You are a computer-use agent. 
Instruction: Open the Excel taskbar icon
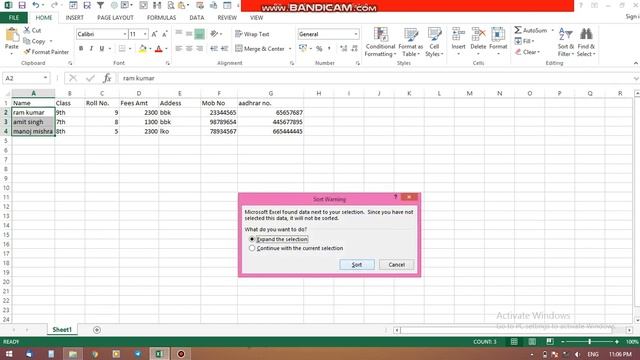pos(160,354)
